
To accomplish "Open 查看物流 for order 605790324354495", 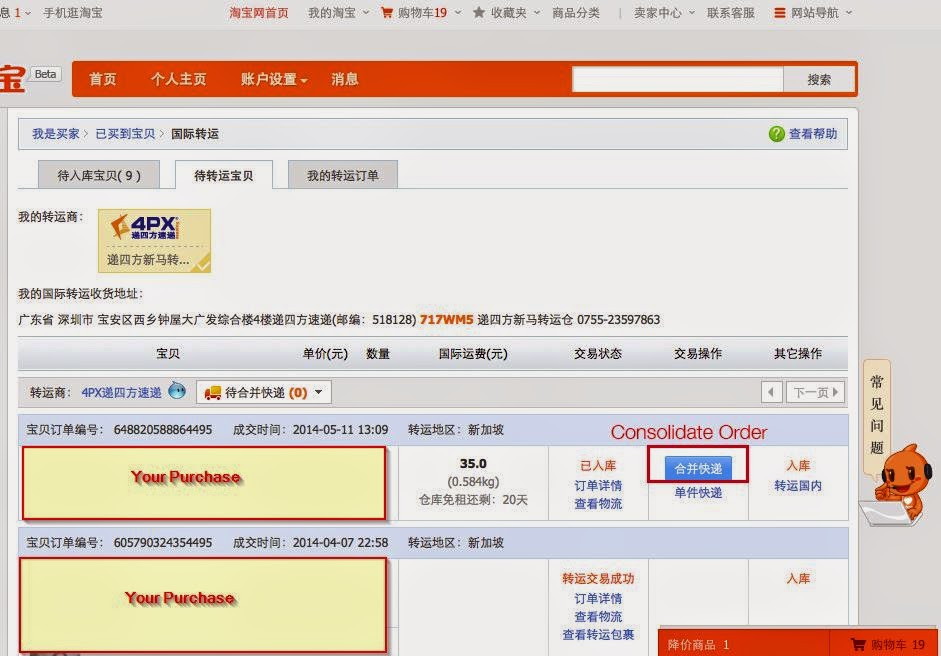I will [x=598, y=616].
